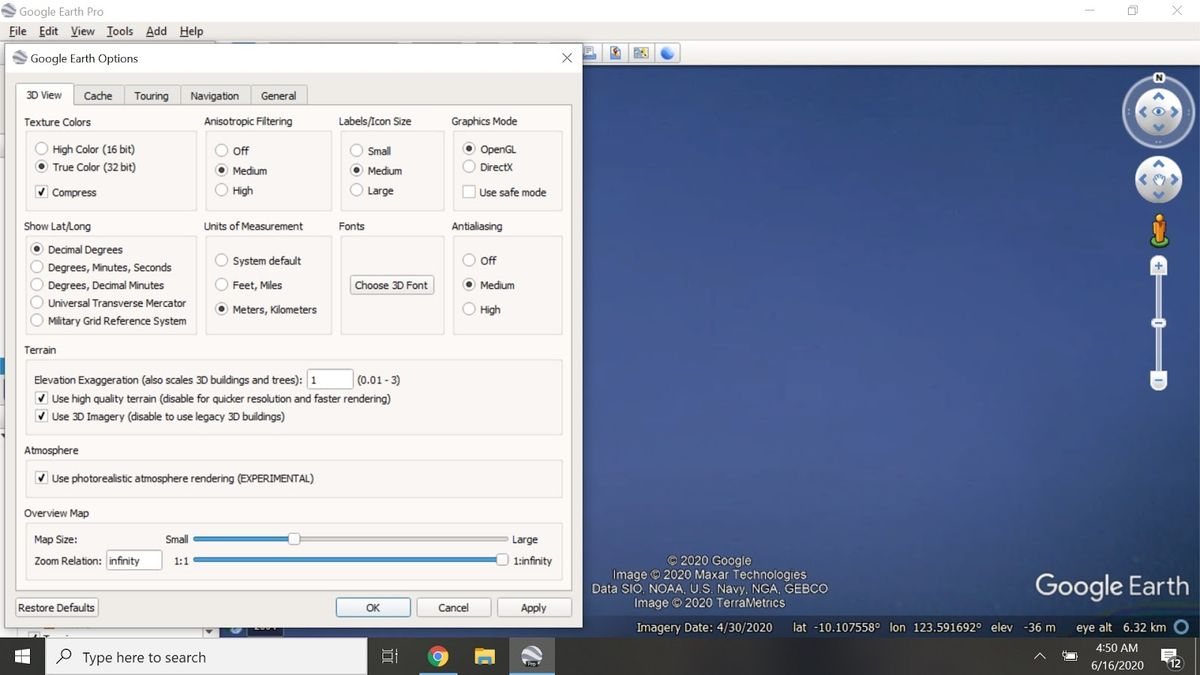The width and height of the screenshot is (1200, 675).
Task: Click the Move left arrow on hand joystick
Action: pyautogui.click(x=1143, y=180)
